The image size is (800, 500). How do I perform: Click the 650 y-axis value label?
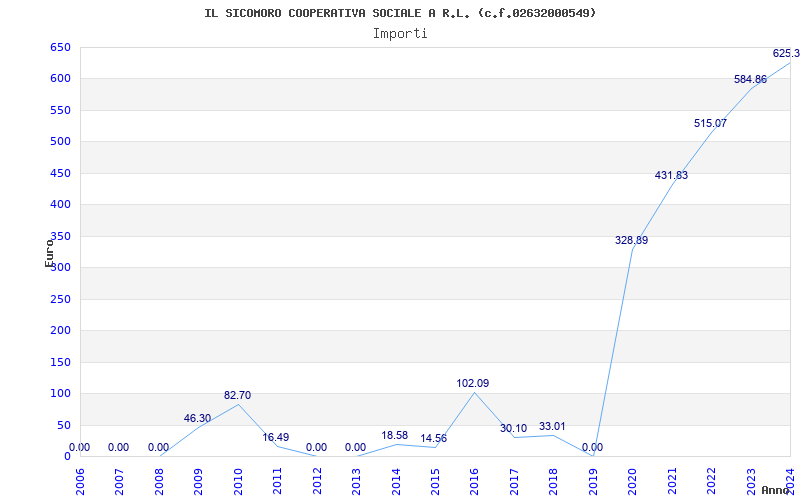point(60,47)
